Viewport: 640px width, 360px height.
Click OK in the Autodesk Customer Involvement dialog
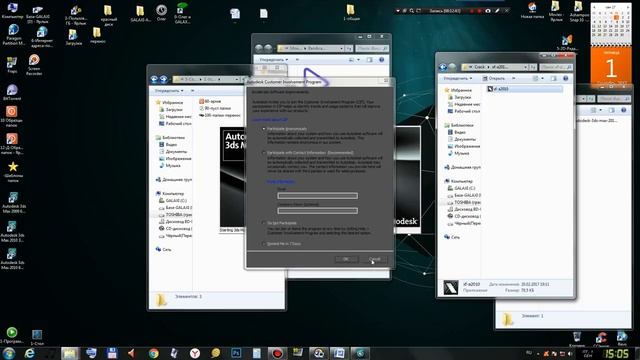346,259
